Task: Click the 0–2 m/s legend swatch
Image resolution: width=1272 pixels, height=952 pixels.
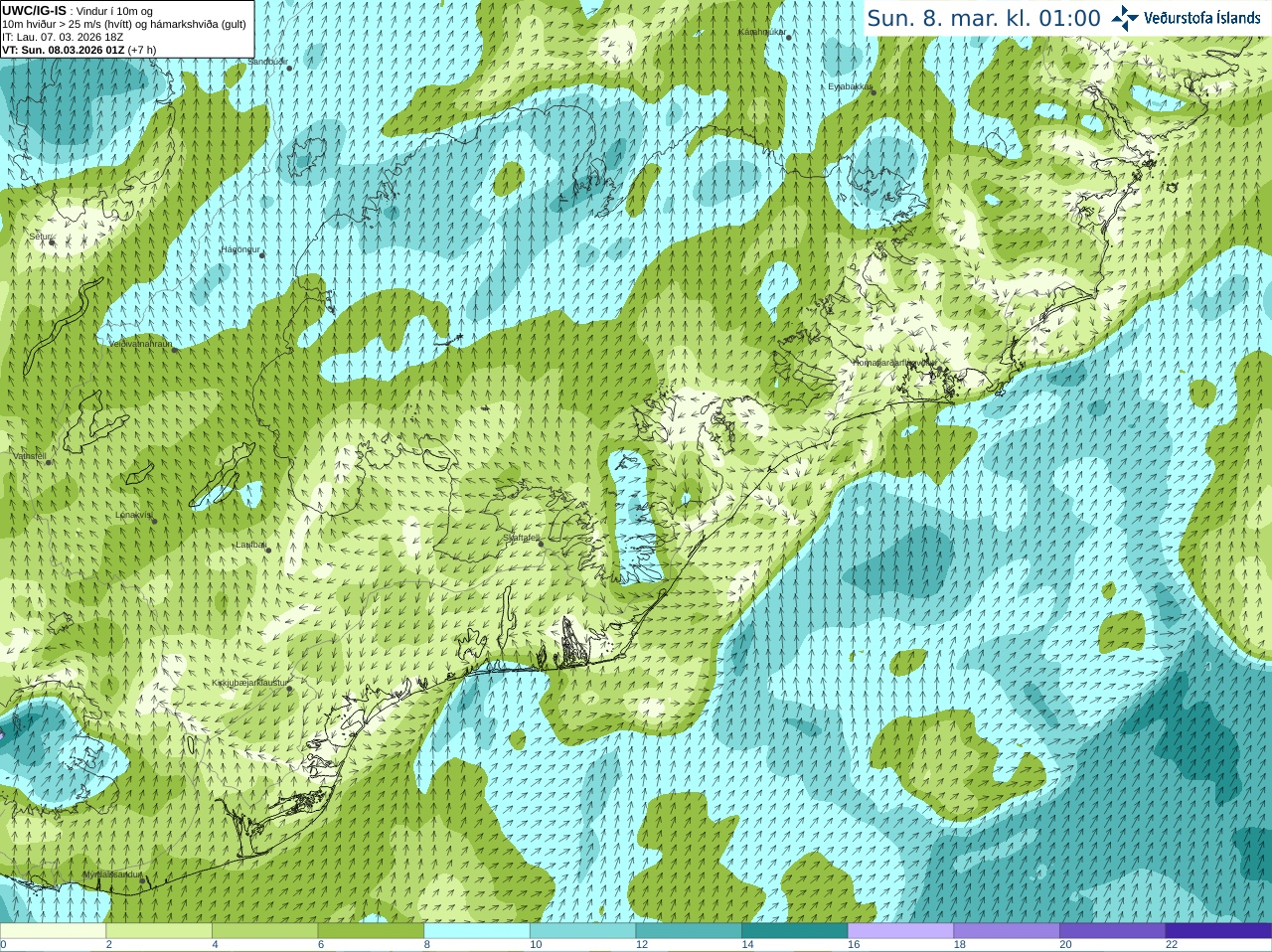Action: pyautogui.click(x=53, y=931)
